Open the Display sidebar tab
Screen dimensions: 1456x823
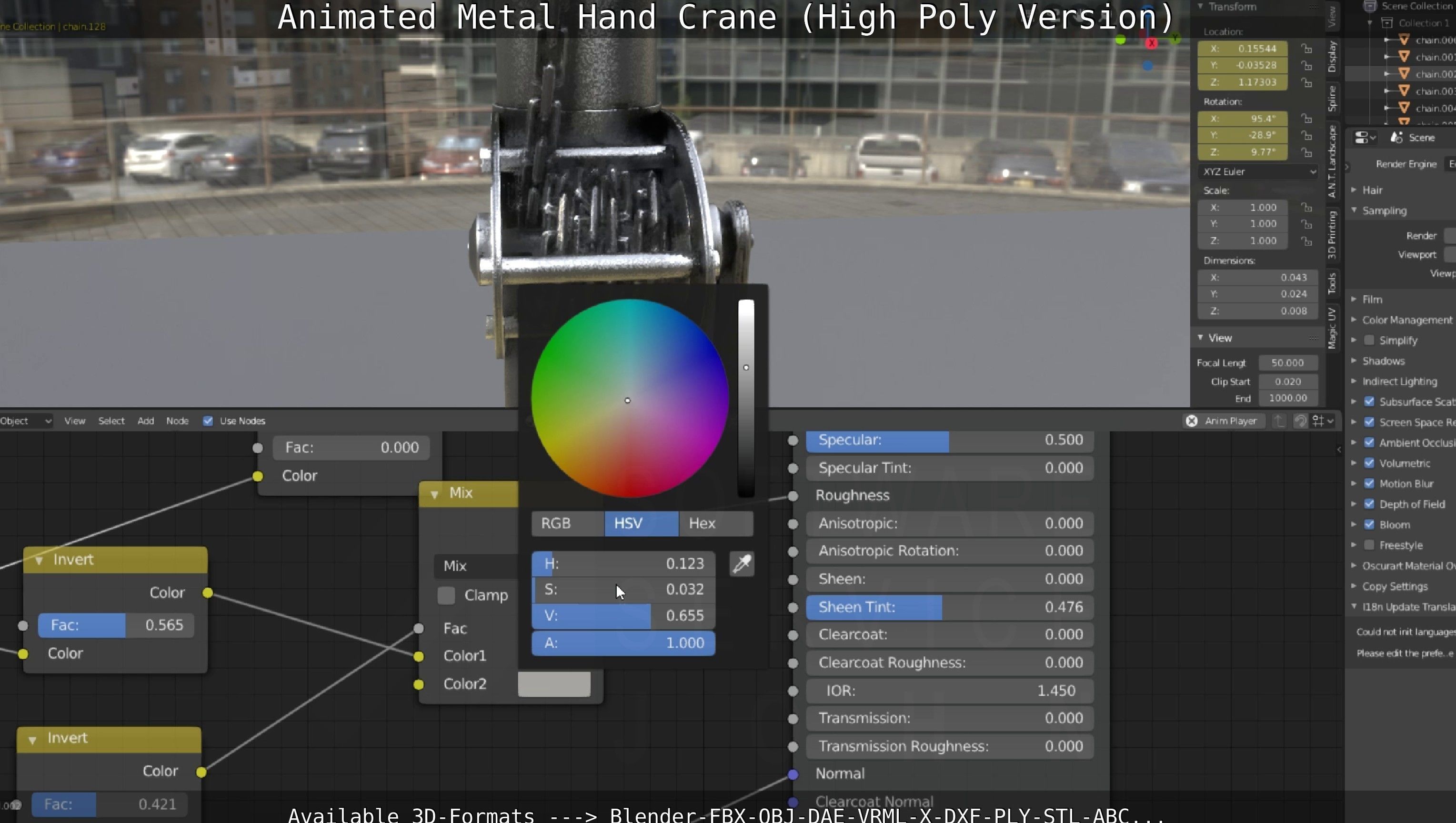click(1332, 57)
